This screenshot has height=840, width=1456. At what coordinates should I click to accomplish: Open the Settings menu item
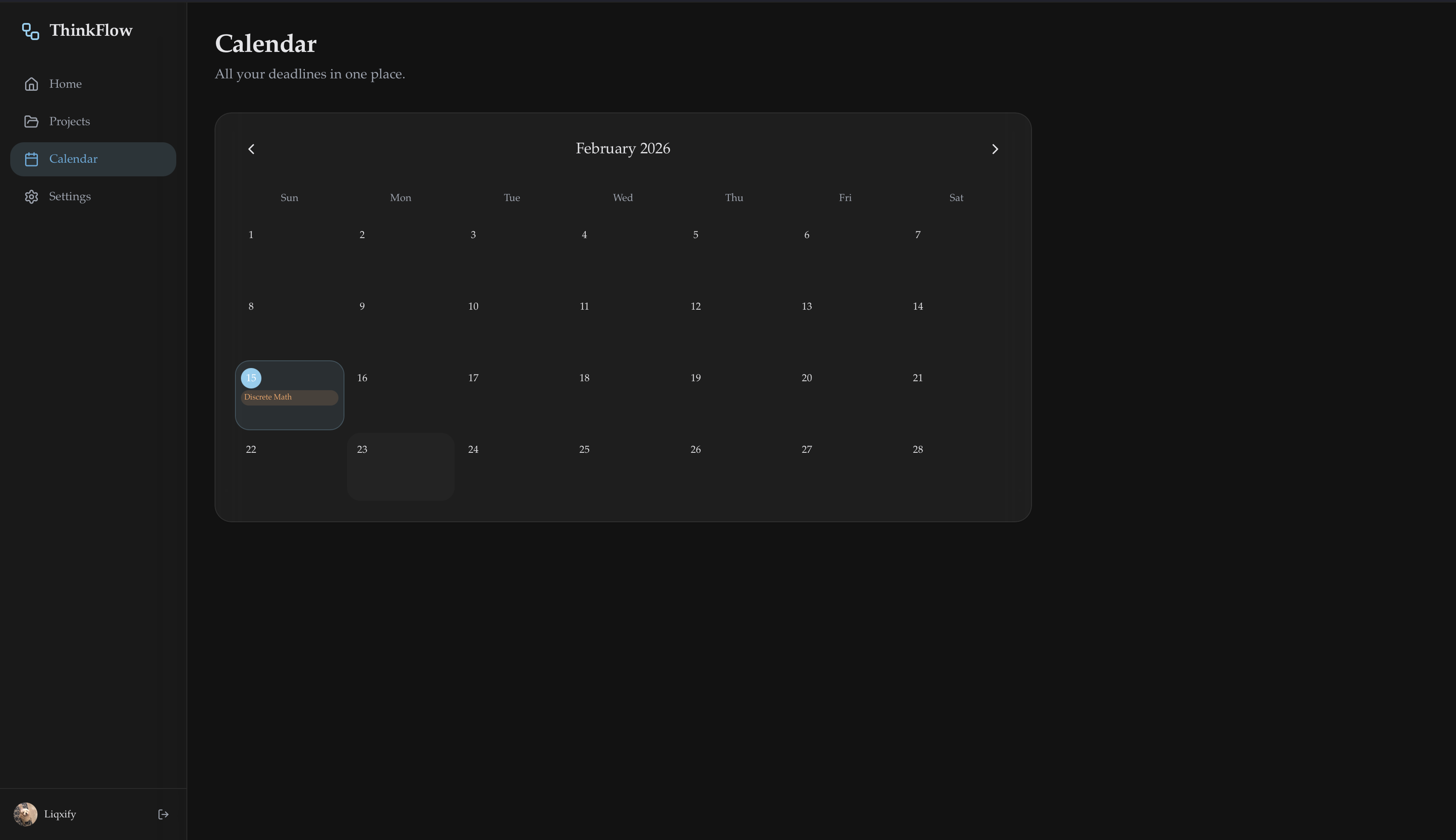click(70, 197)
